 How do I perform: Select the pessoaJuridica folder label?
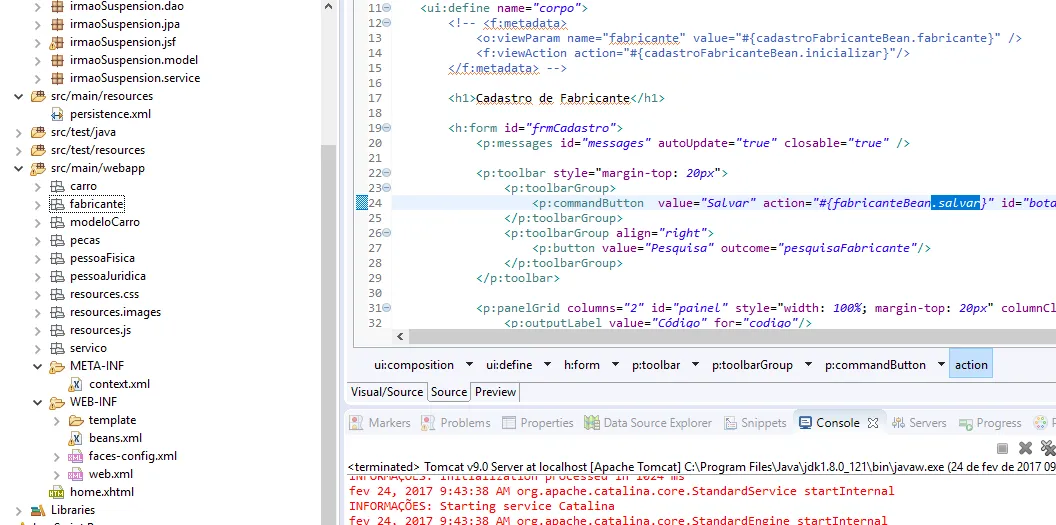(x=108, y=276)
